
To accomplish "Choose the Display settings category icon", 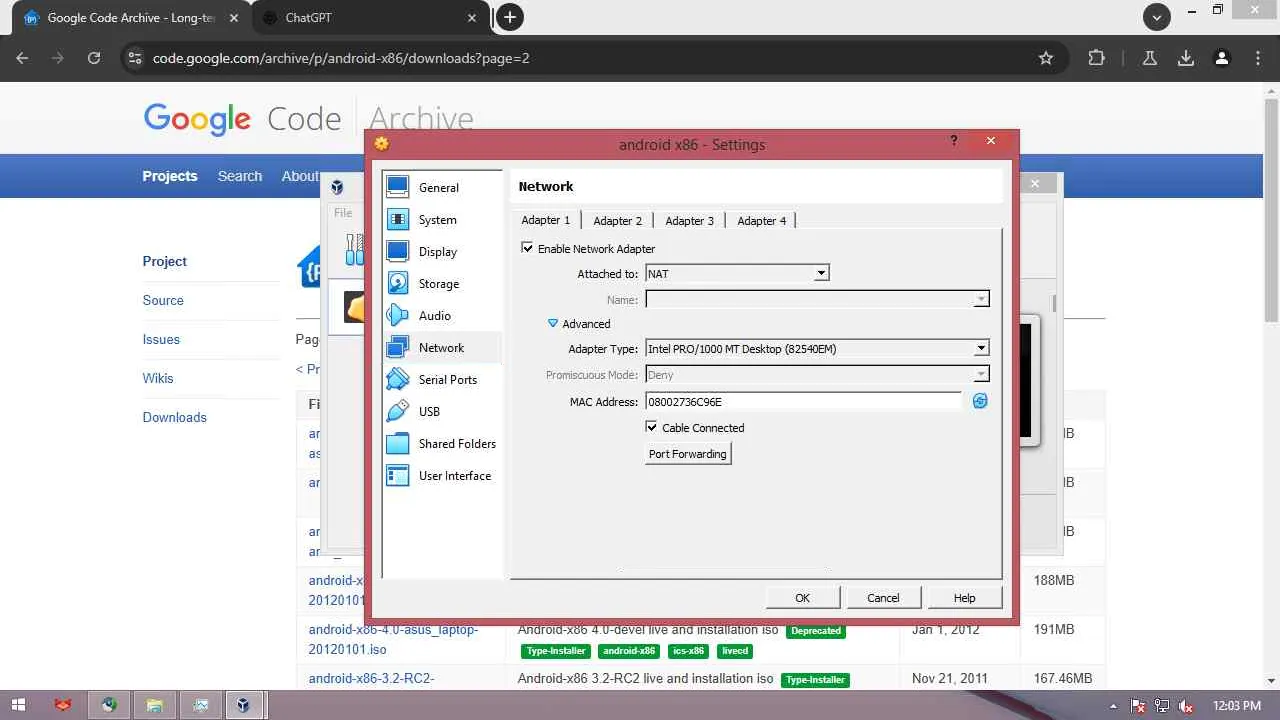I will [398, 251].
